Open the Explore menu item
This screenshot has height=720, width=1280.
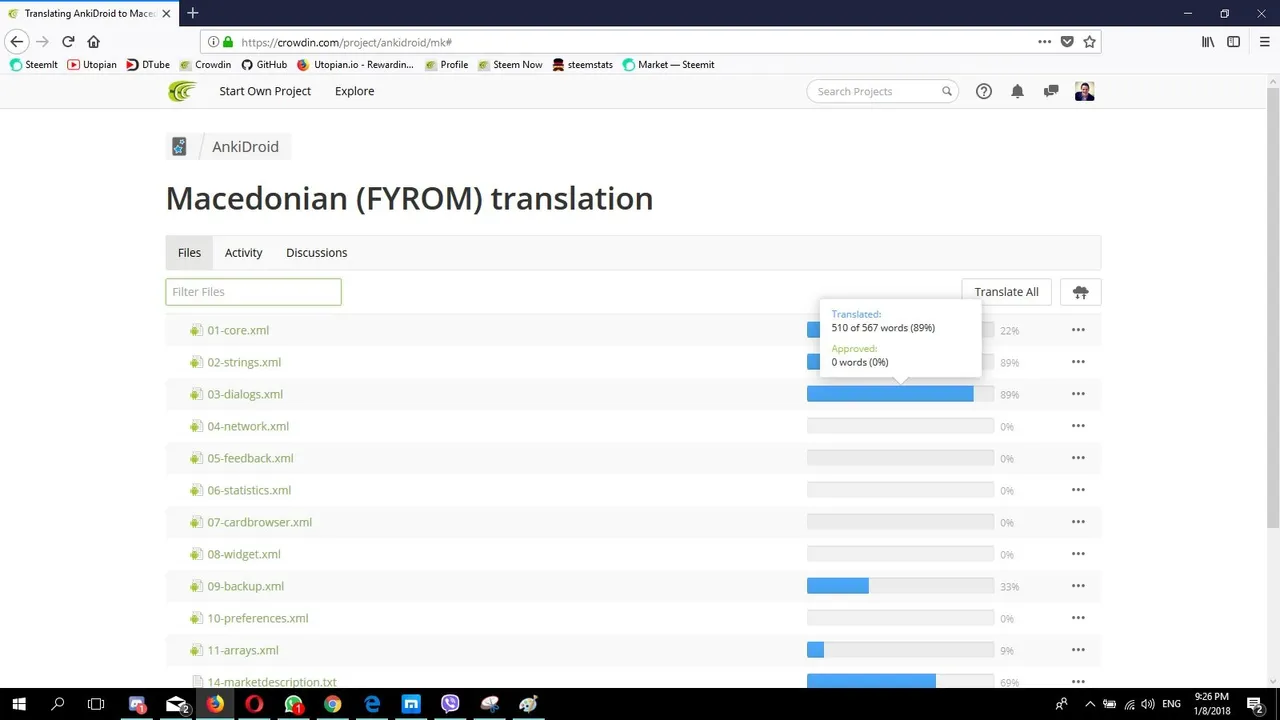[x=354, y=91]
